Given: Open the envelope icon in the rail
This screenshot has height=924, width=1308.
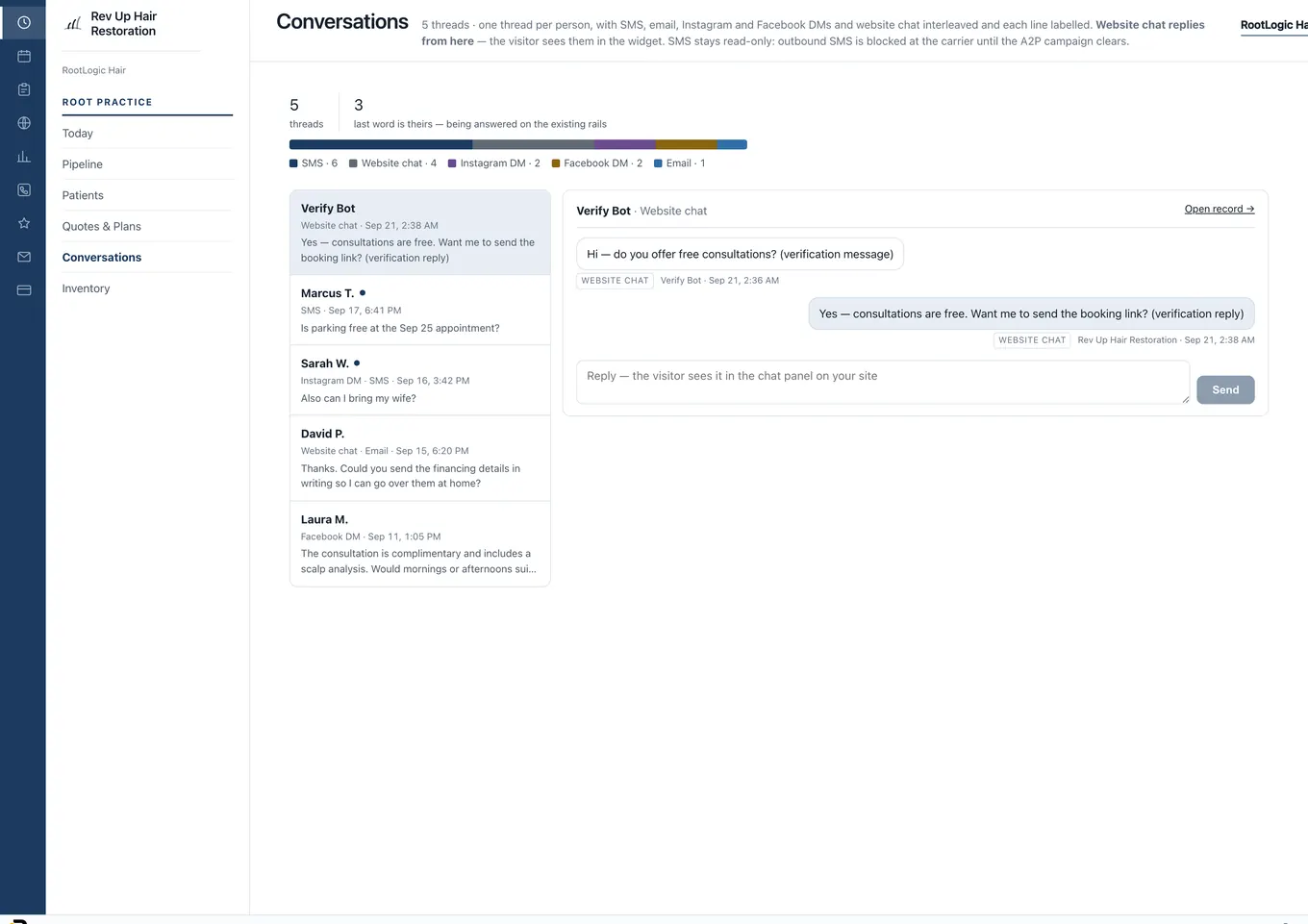Looking at the screenshot, I should 24,257.
